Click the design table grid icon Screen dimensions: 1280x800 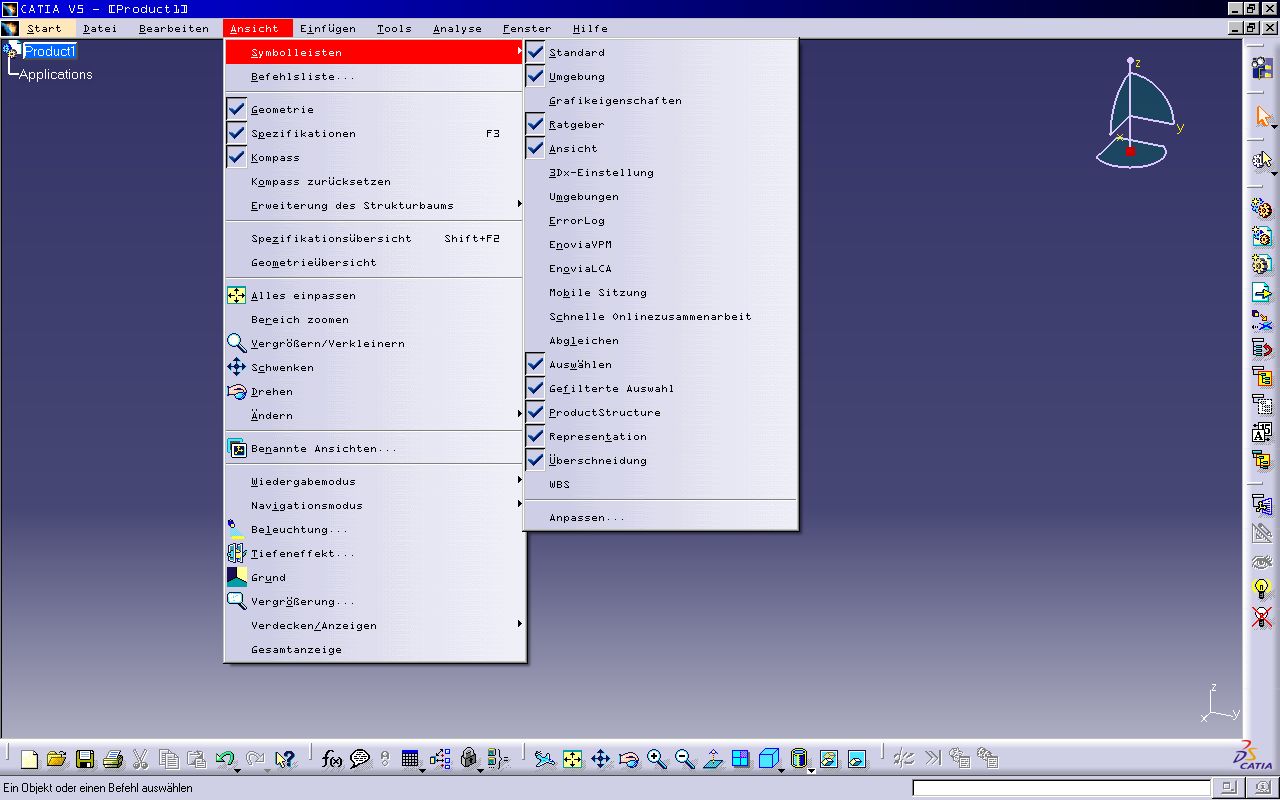pos(410,759)
